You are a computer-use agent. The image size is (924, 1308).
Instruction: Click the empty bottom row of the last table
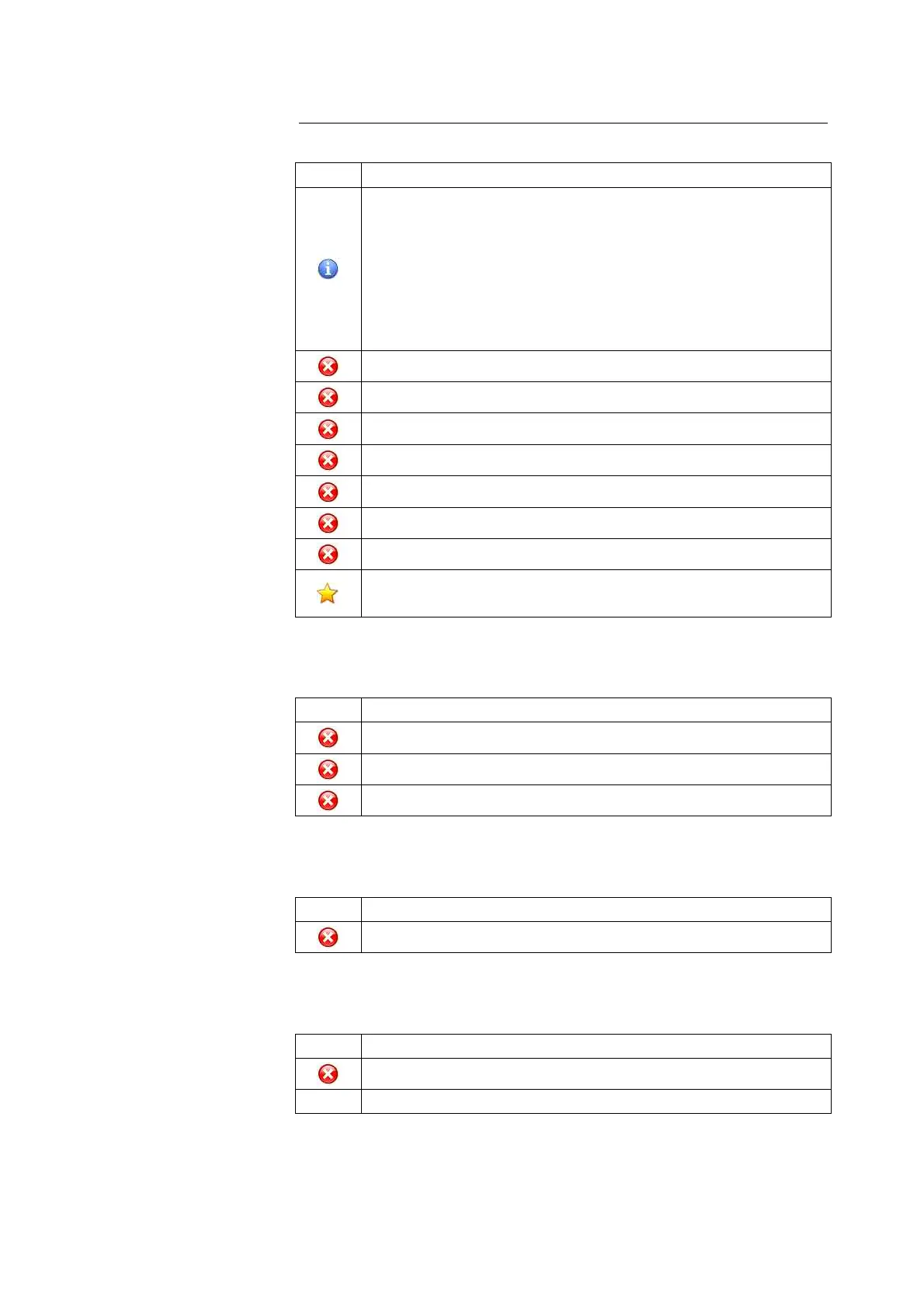click(596, 1101)
